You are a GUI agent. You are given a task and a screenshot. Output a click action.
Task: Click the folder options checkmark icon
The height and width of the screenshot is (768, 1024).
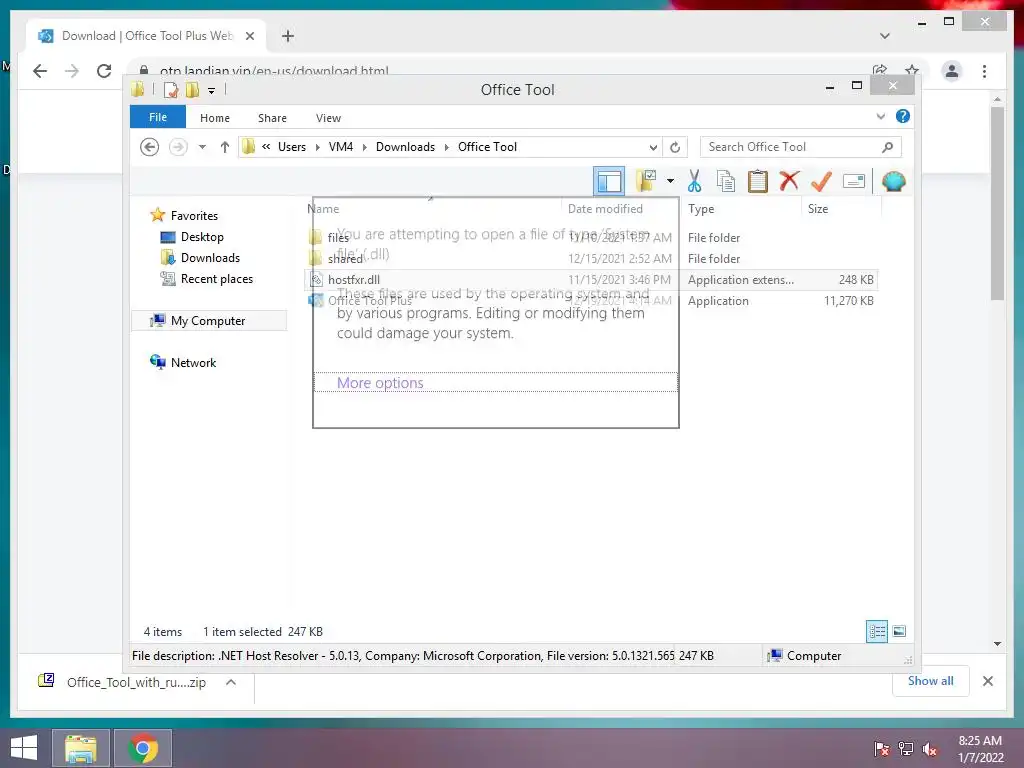[647, 181]
